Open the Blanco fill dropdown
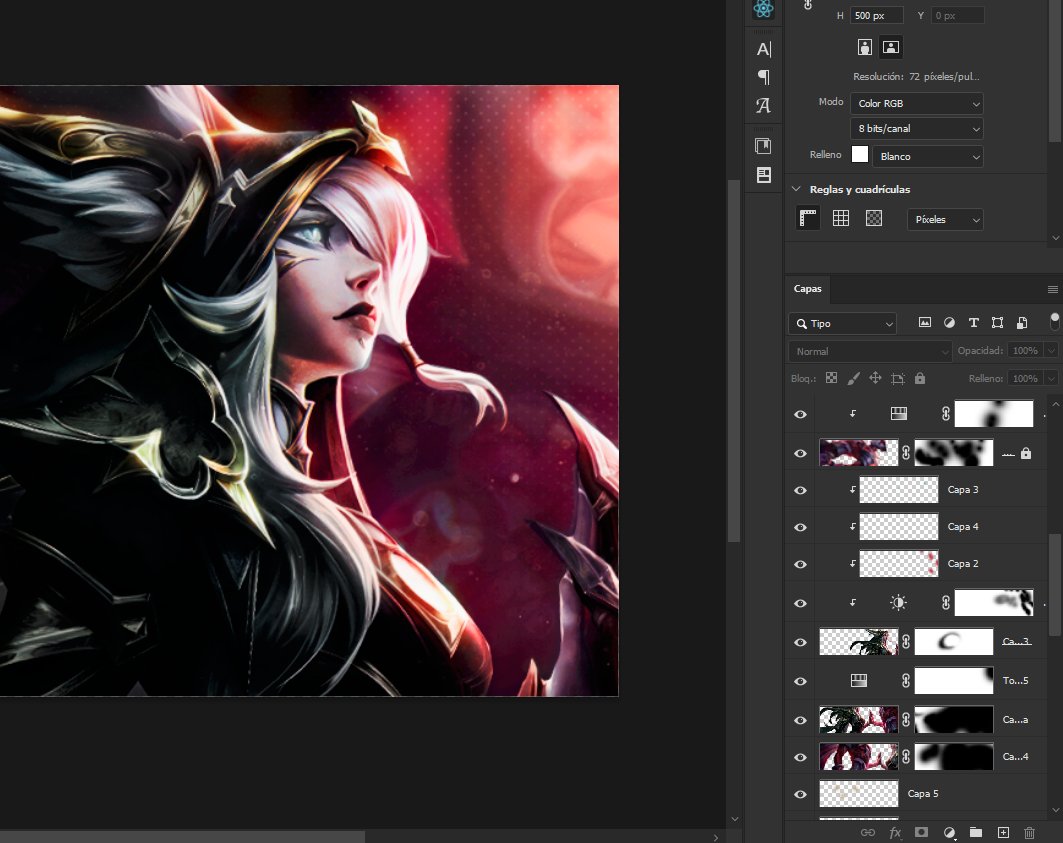1063x843 pixels. [x=927, y=156]
